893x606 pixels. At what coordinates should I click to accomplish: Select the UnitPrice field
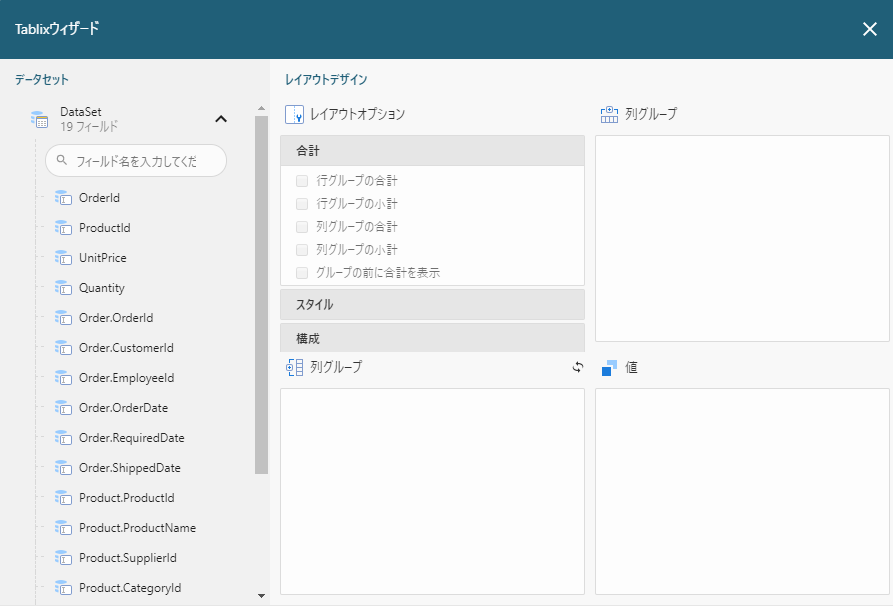tap(102, 258)
